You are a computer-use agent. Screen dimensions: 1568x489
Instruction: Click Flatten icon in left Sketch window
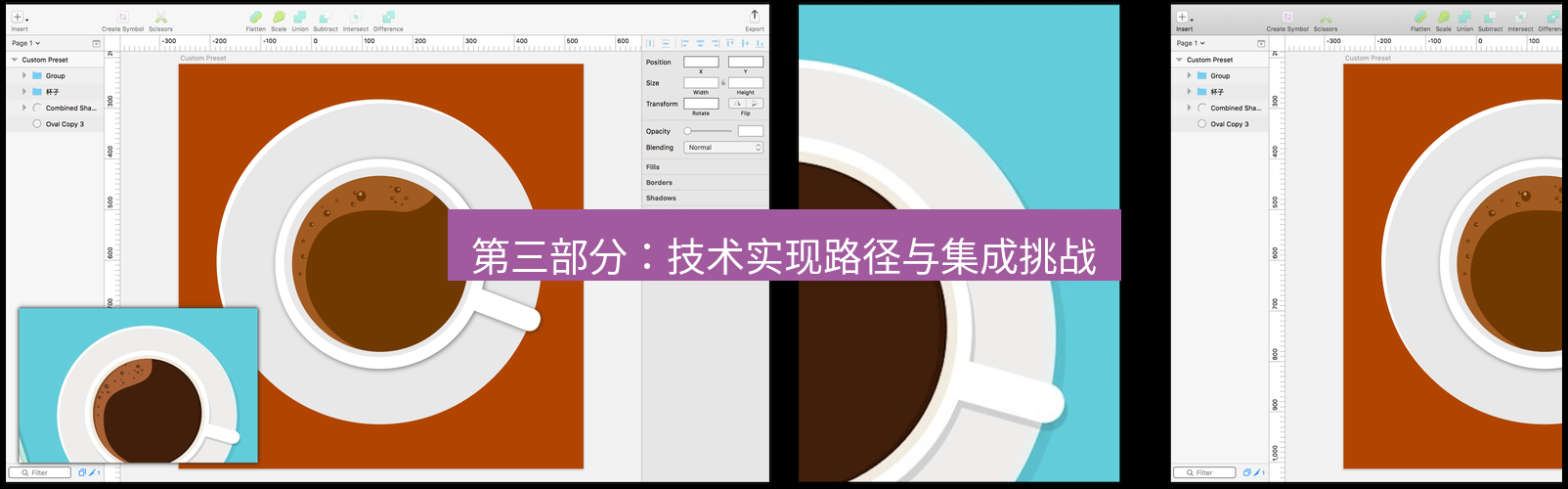click(255, 17)
